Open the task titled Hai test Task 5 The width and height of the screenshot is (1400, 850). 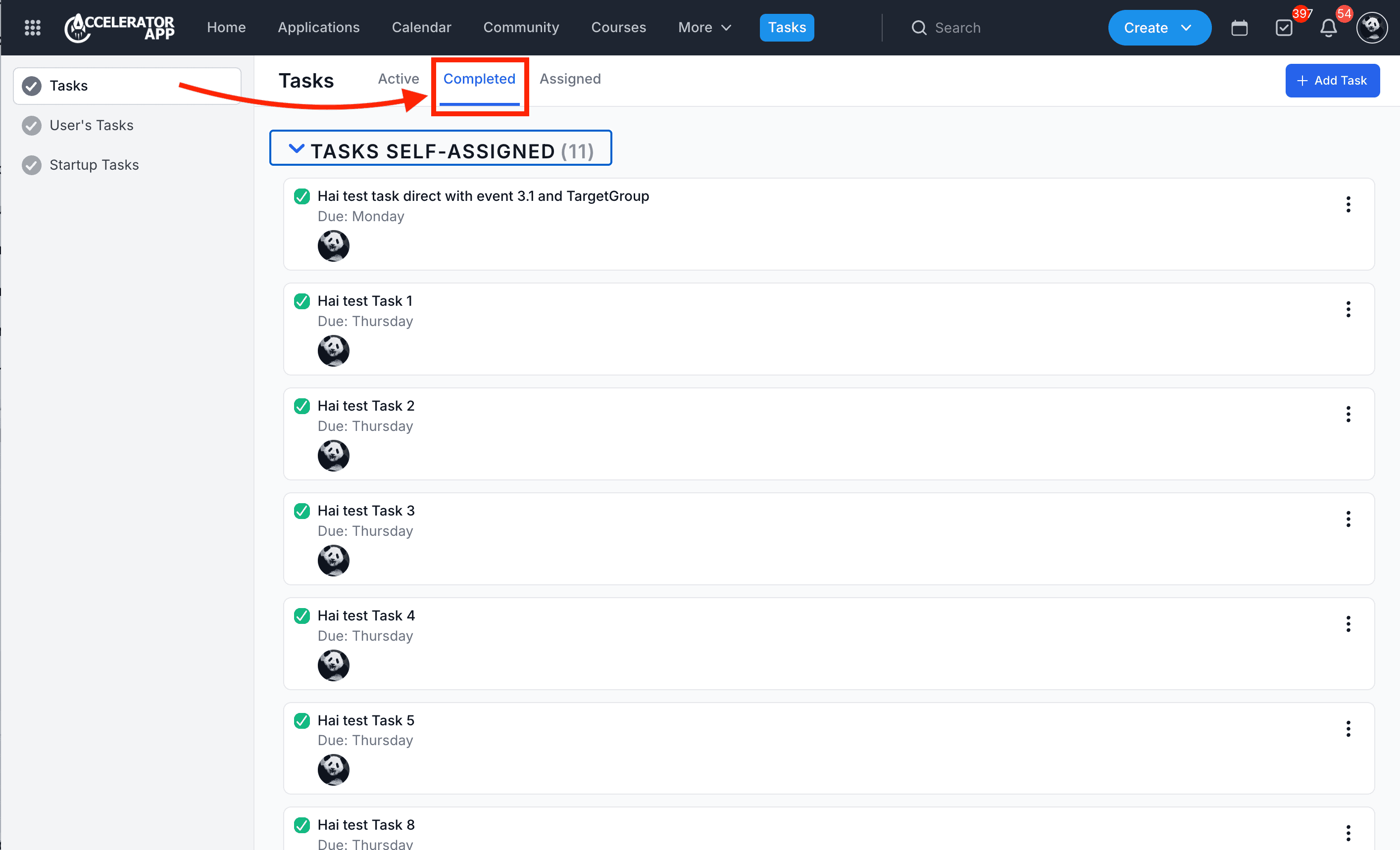point(366,720)
